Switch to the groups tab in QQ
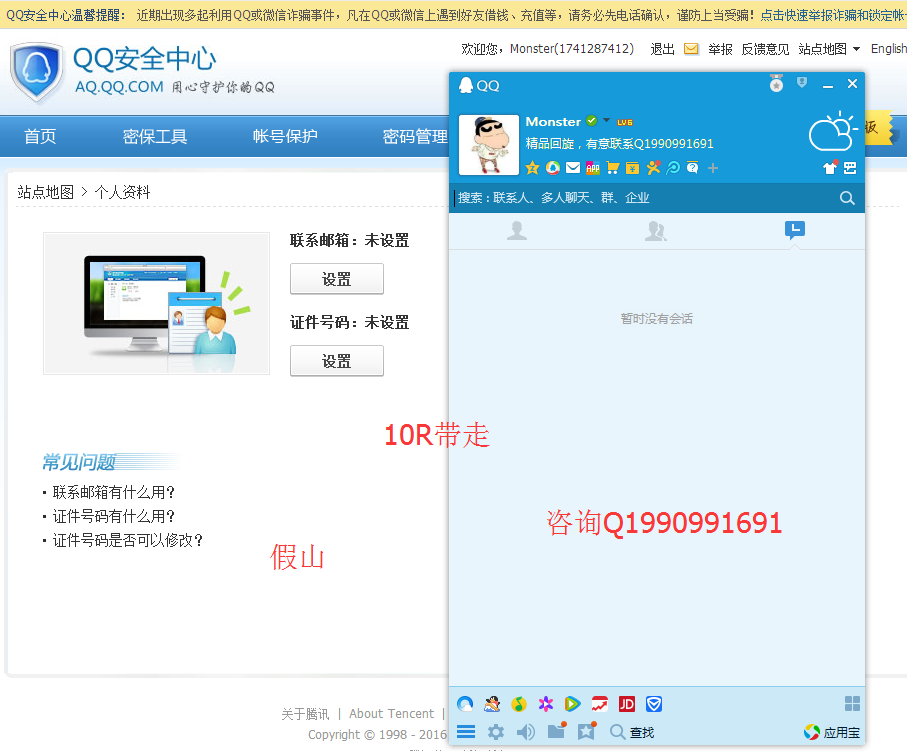Image resolution: width=907 pixels, height=751 pixels. click(x=656, y=230)
